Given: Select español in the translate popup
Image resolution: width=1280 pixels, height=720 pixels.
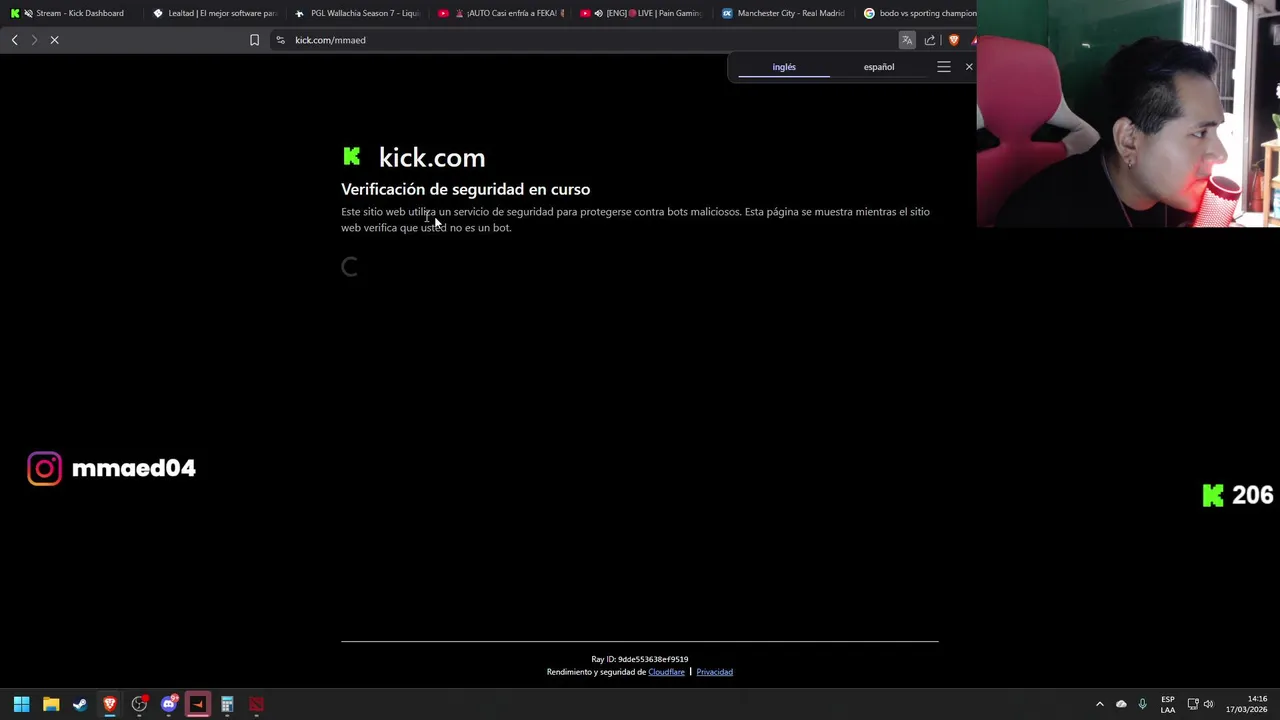Looking at the screenshot, I should [879, 67].
